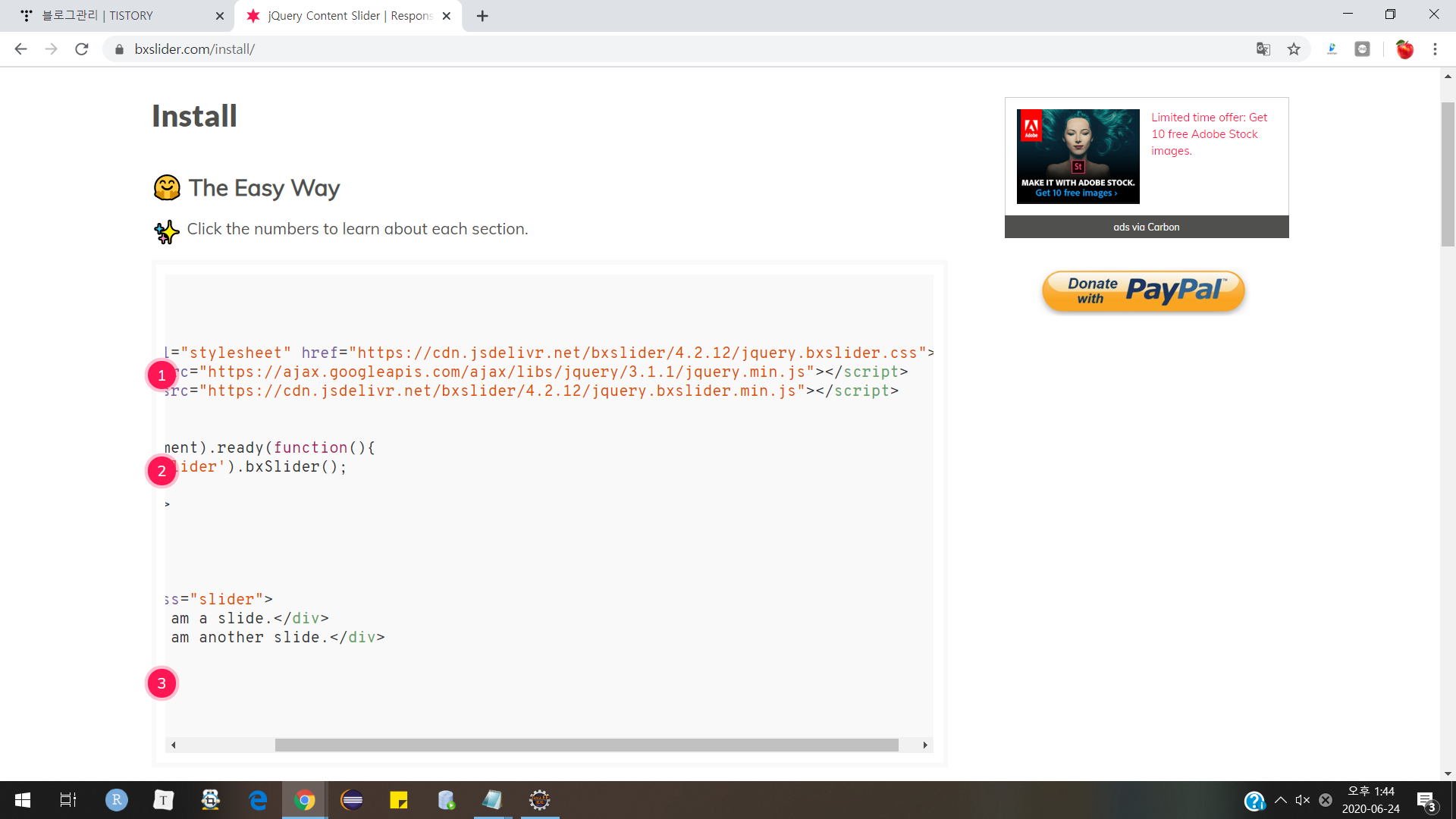Close the jQuery Content Slider tab
This screenshot has height=819, width=1456.
pyautogui.click(x=447, y=16)
